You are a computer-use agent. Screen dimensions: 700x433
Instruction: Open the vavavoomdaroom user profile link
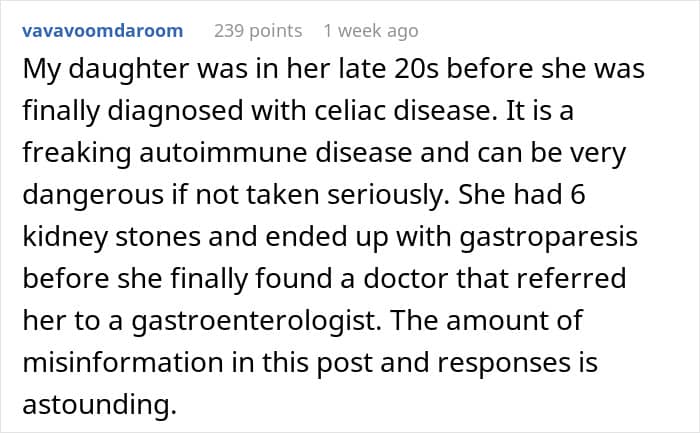pyautogui.click(x=102, y=30)
